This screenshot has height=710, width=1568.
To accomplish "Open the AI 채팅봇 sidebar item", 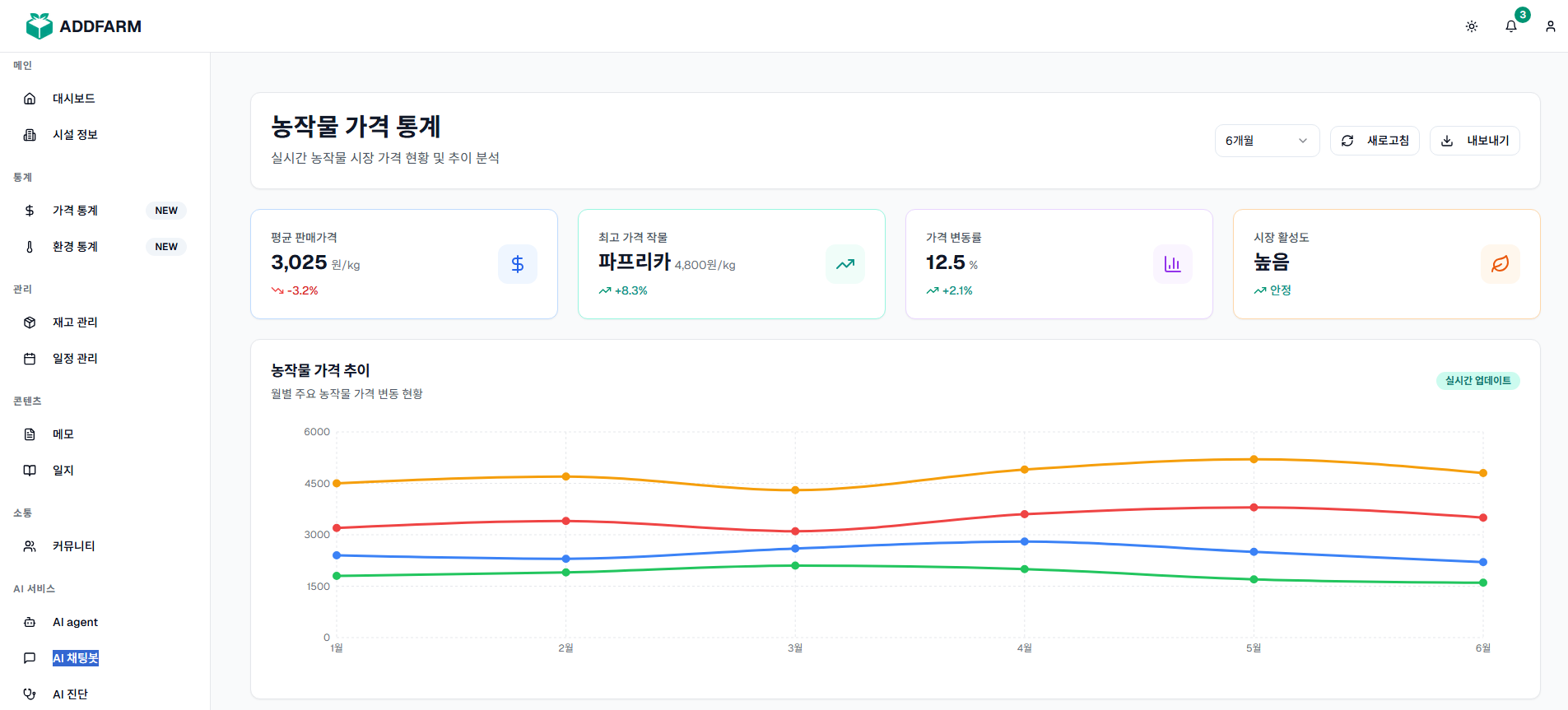I will (x=75, y=658).
